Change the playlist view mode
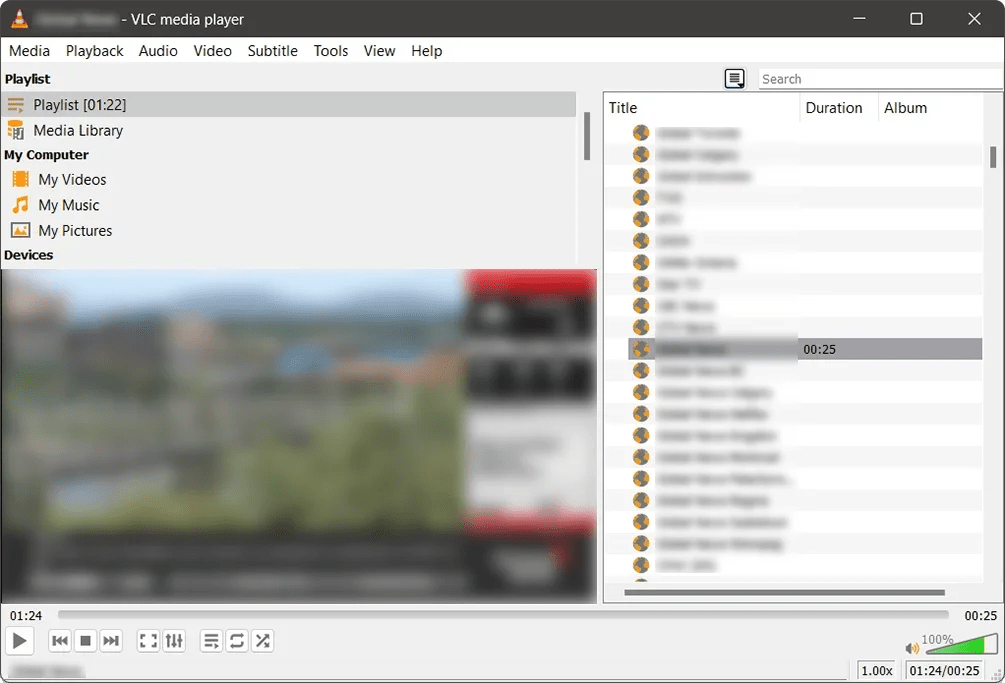Viewport: 1005px width, 683px height. [x=735, y=78]
